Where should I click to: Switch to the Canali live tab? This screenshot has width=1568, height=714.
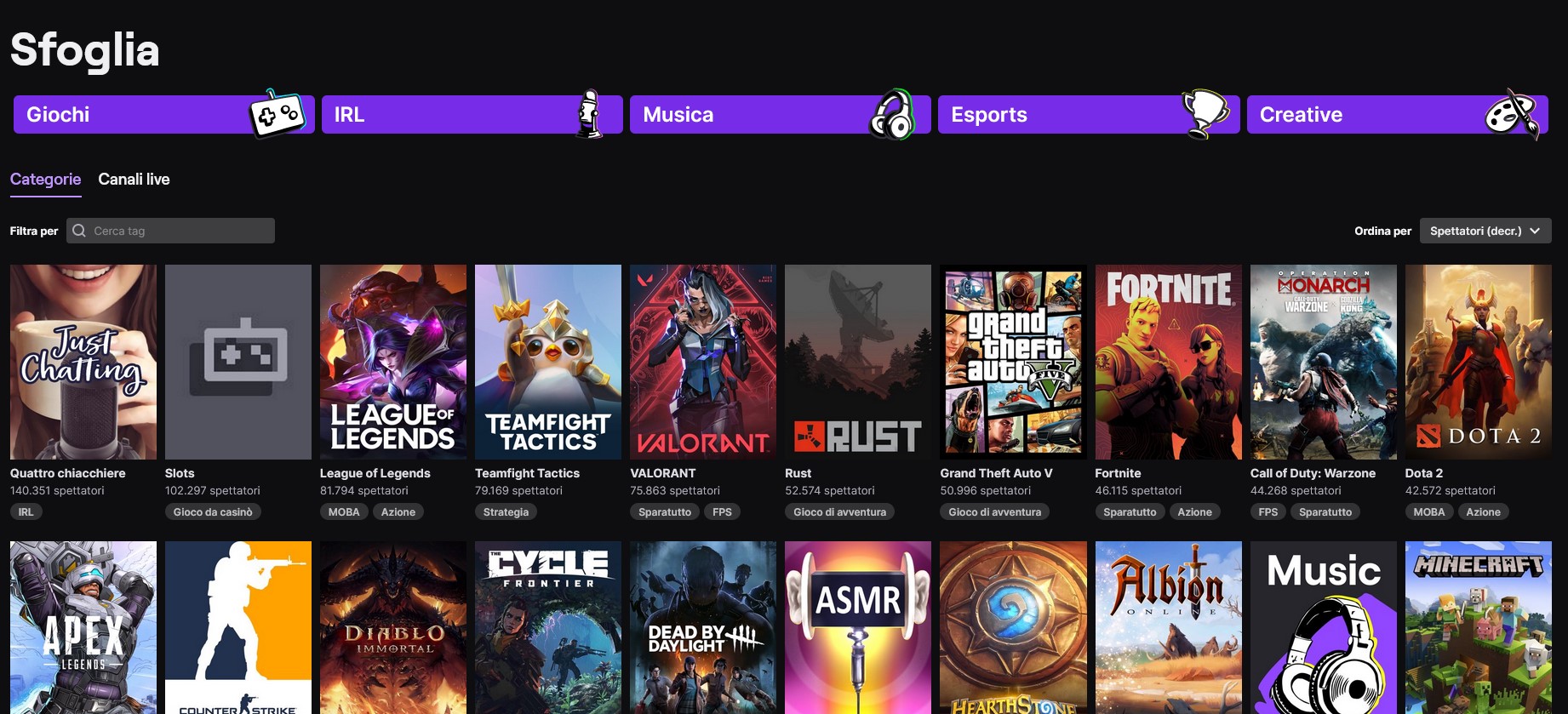[134, 180]
